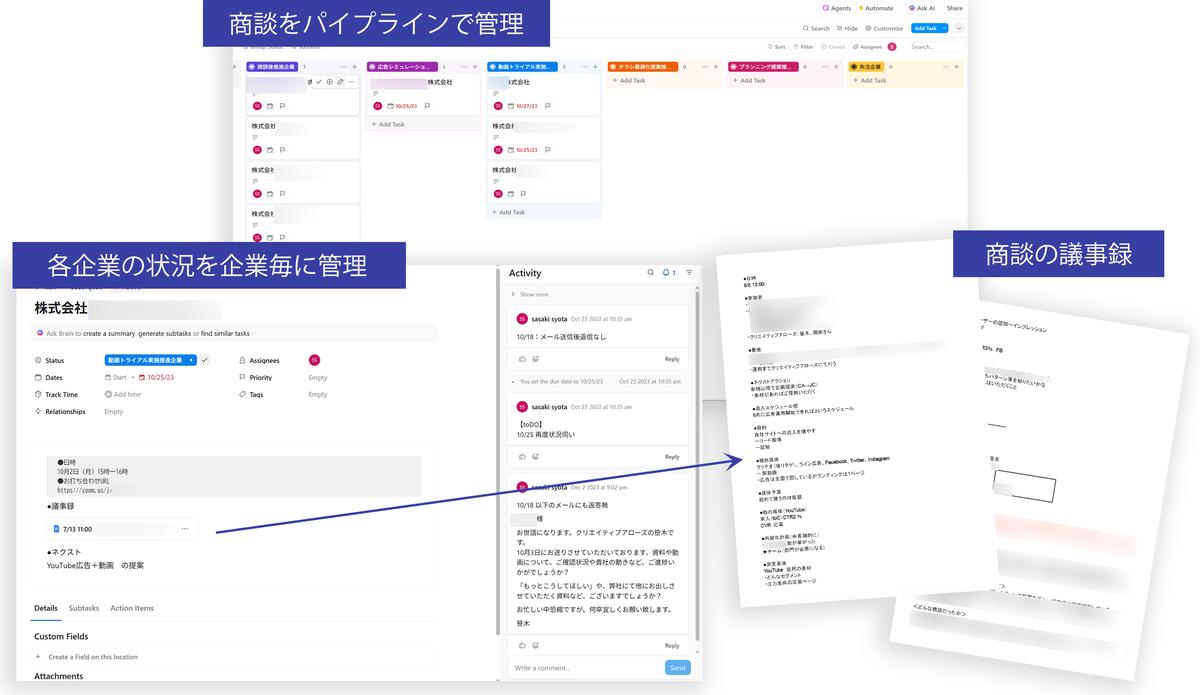Open the 動画トライアル実施推進企業 status dropdown

146,360
